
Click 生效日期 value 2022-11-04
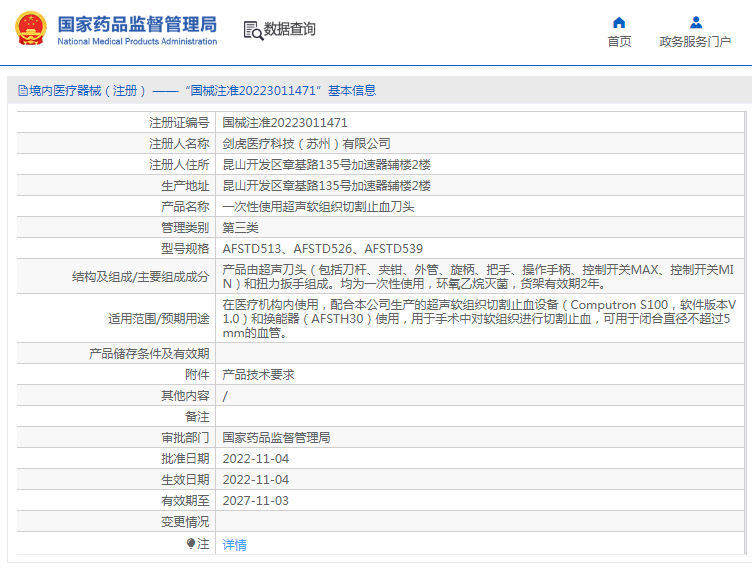pos(256,480)
